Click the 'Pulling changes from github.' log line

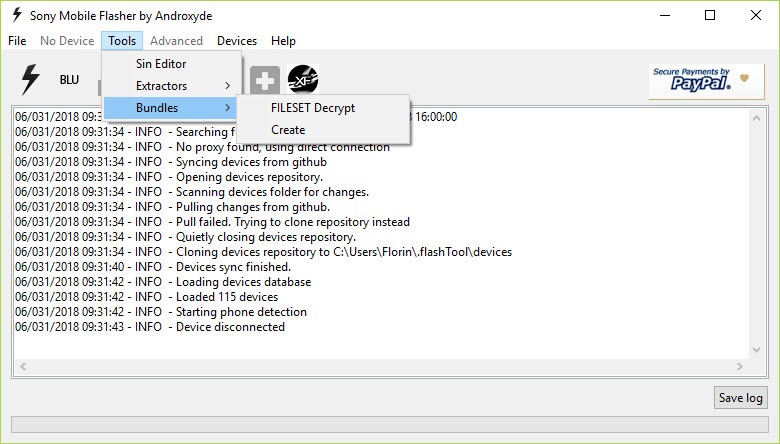pos(172,207)
